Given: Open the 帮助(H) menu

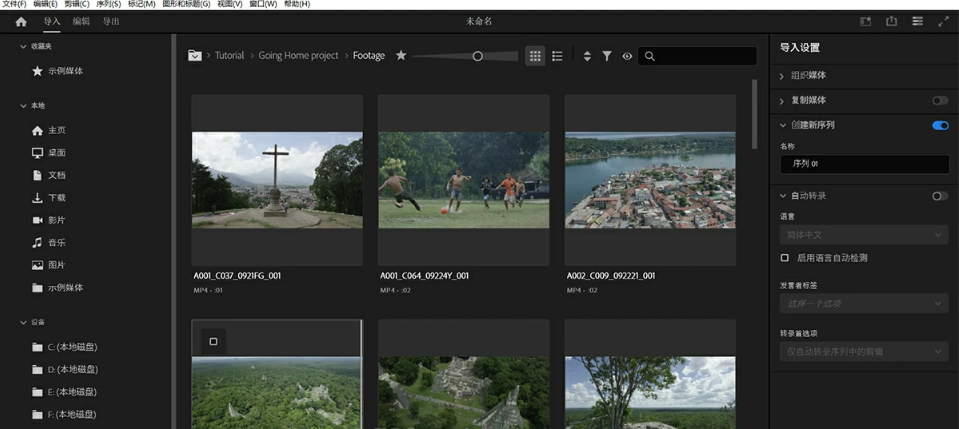Looking at the screenshot, I should click(x=297, y=4).
